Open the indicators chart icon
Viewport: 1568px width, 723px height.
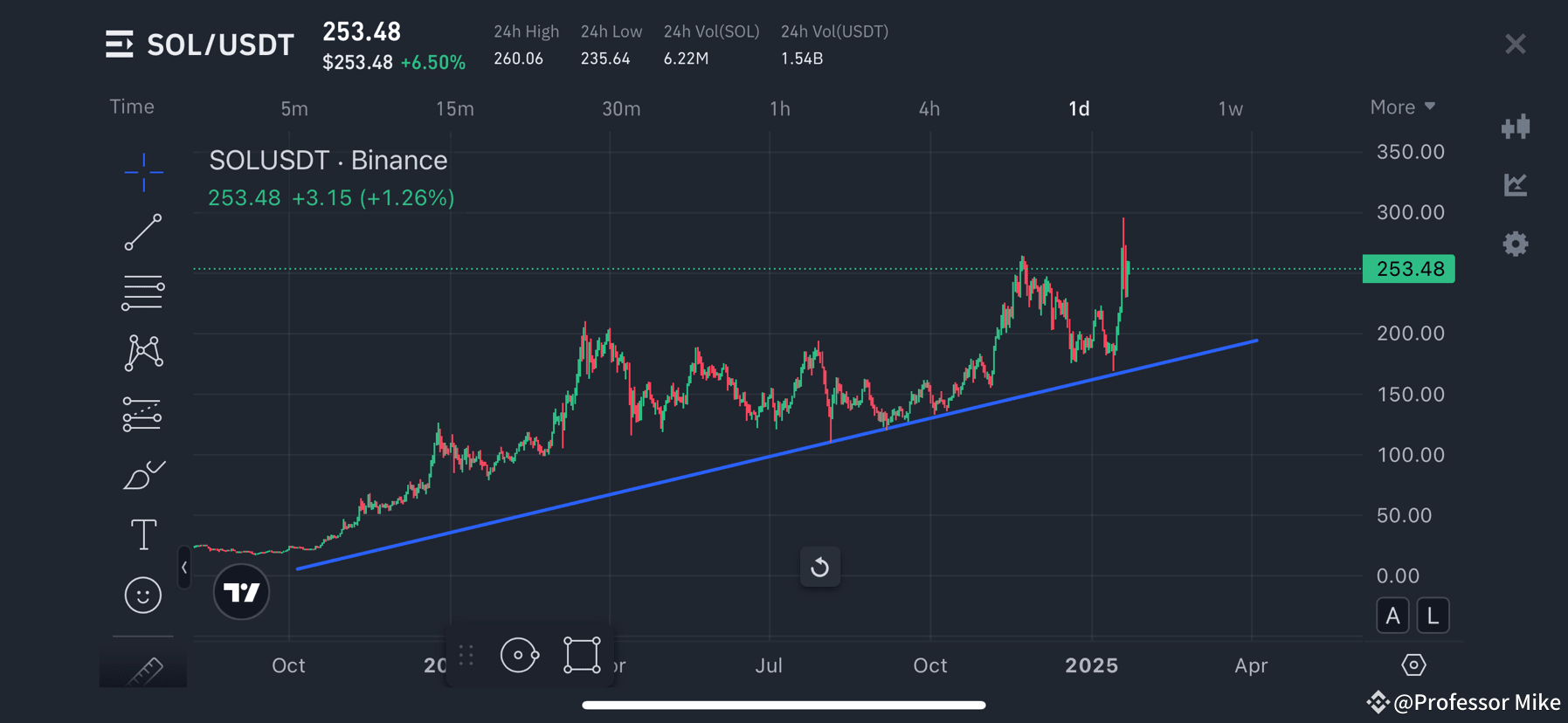coord(1516,184)
